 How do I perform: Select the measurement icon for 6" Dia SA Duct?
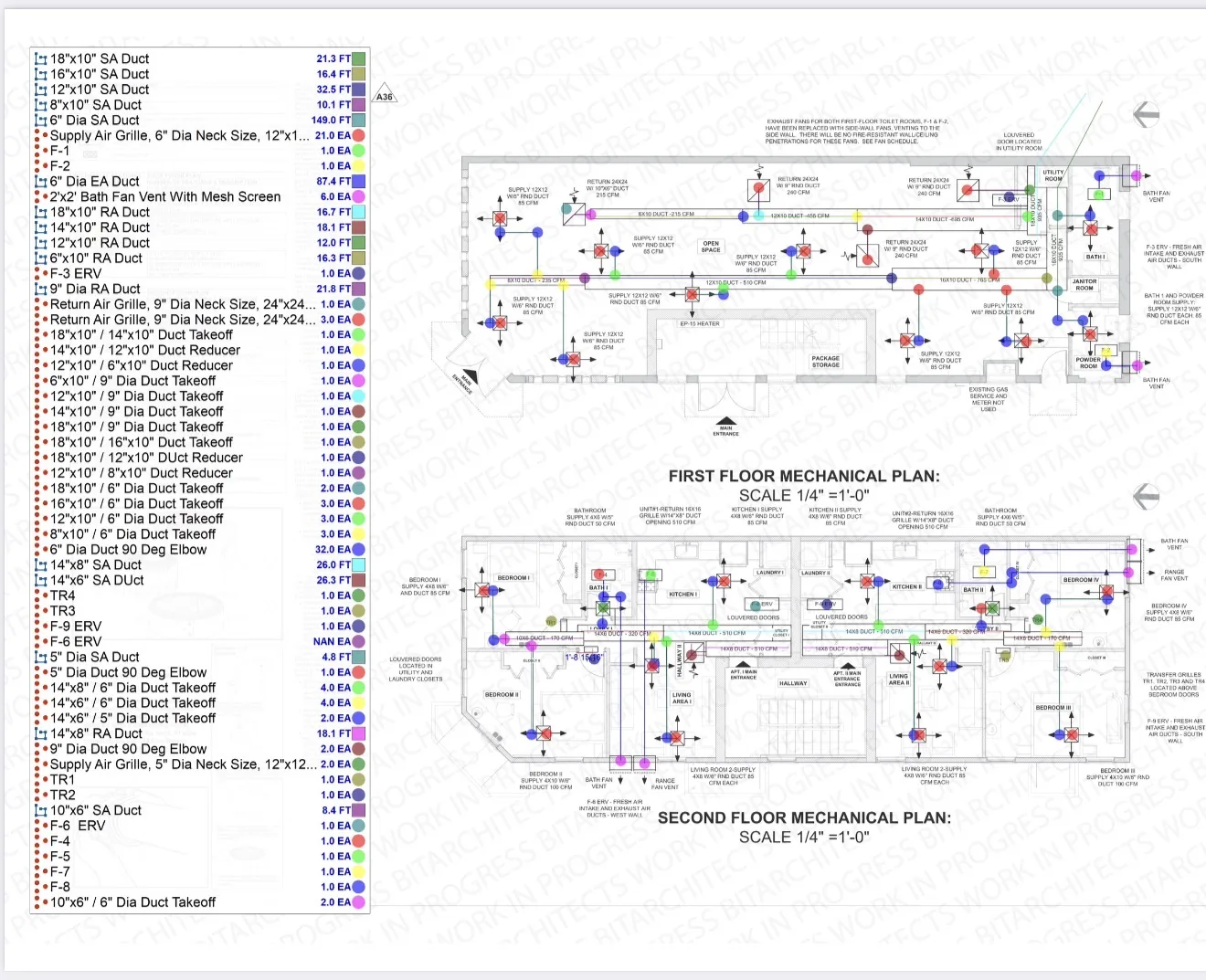pyautogui.click(x=40, y=120)
